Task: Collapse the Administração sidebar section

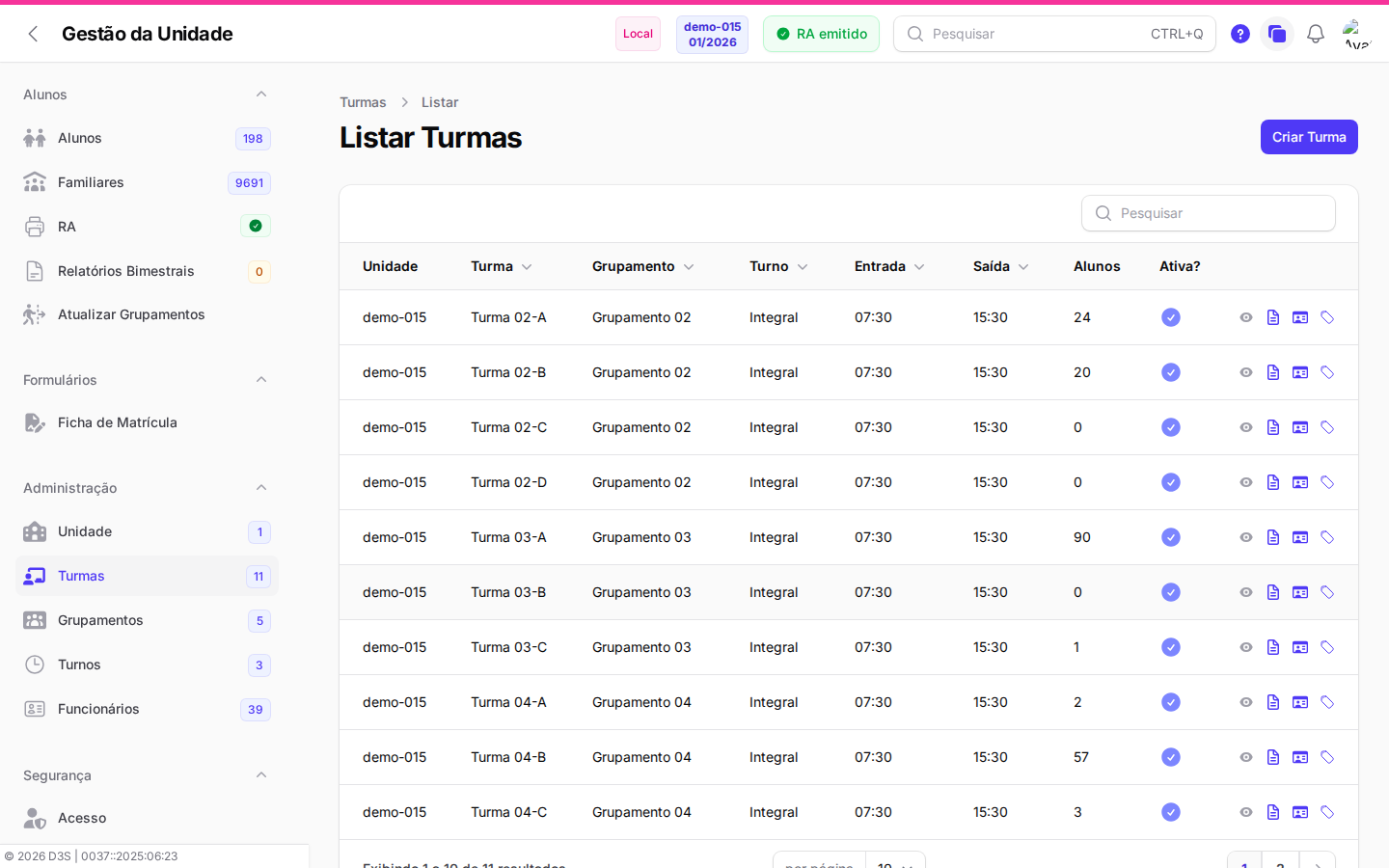Action: [261, 487]
